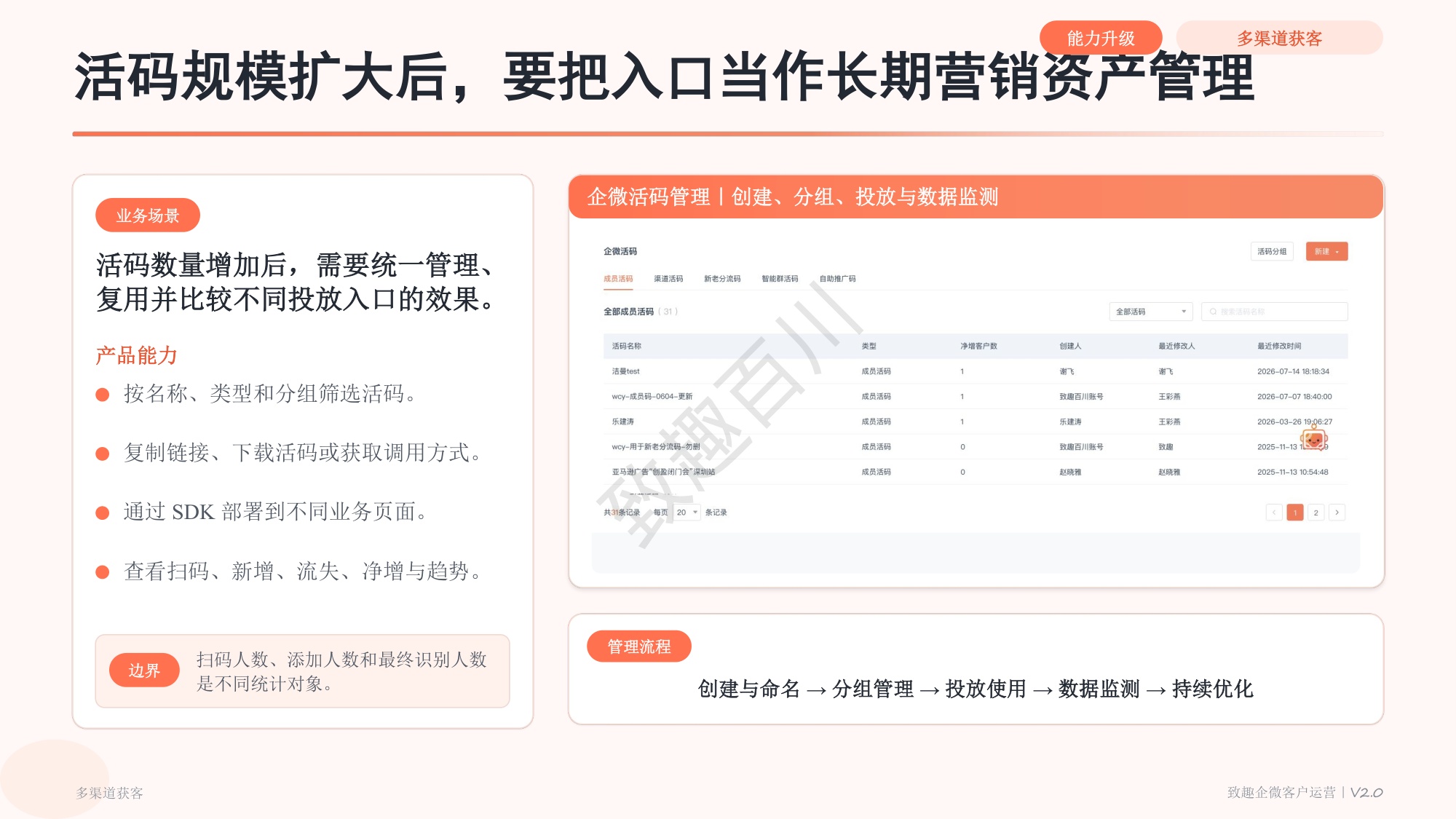Select the 自助推广码 tab
Viewport: 1456px width, 819px height.
point(837,279)
